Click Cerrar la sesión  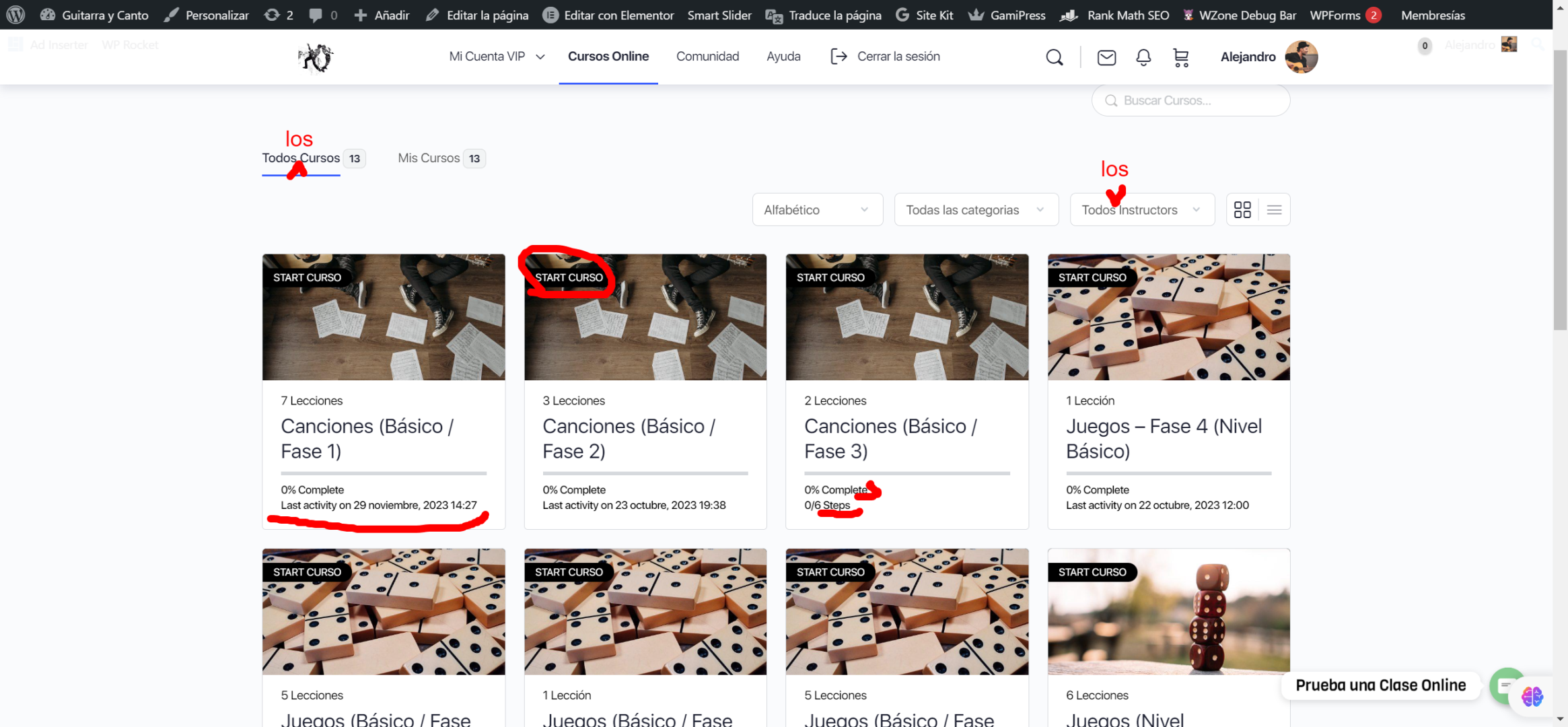886,57
